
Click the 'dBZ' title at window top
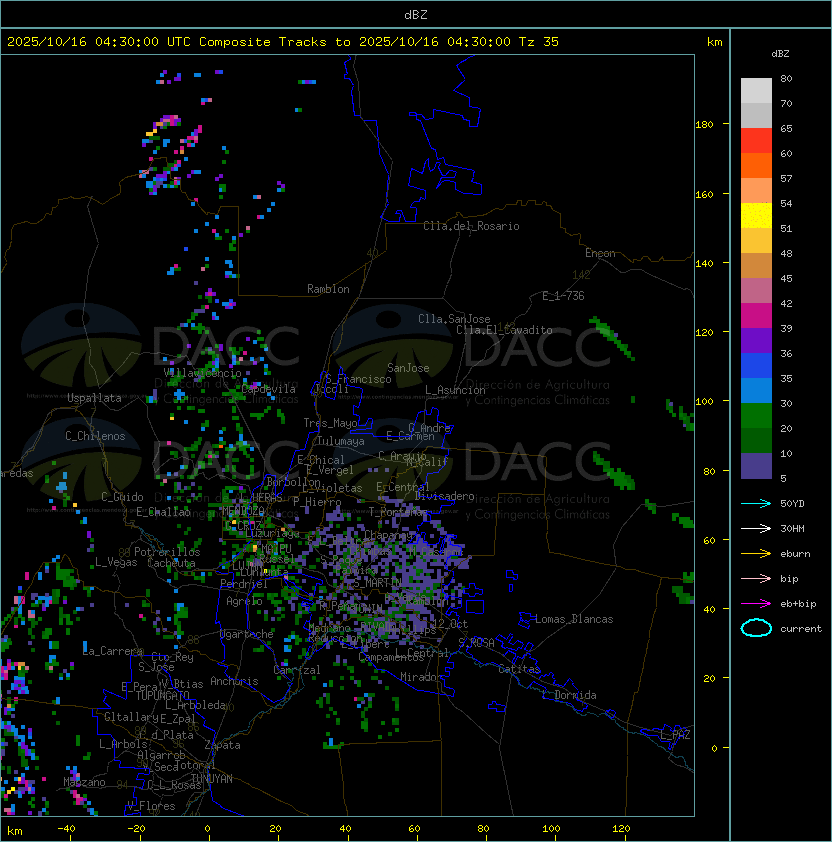416,14
